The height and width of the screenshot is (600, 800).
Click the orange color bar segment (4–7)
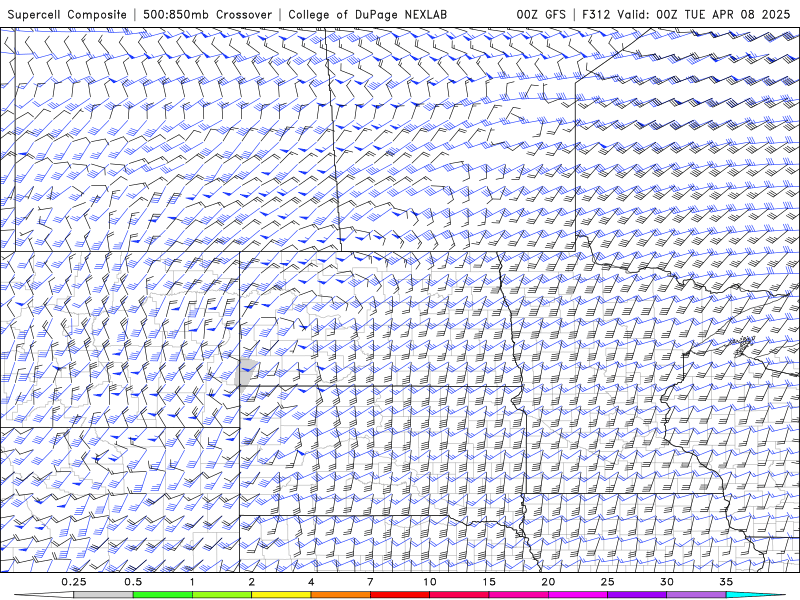(340, 595)
